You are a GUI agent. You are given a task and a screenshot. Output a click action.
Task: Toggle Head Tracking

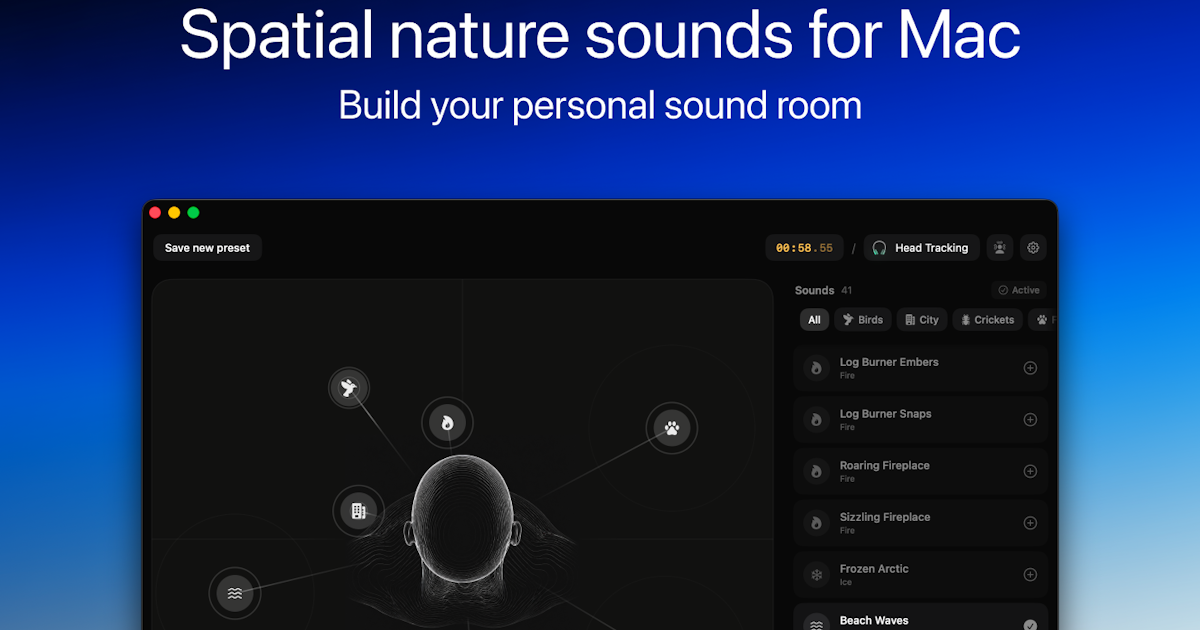pyautogui.click(x=921, y=248)
